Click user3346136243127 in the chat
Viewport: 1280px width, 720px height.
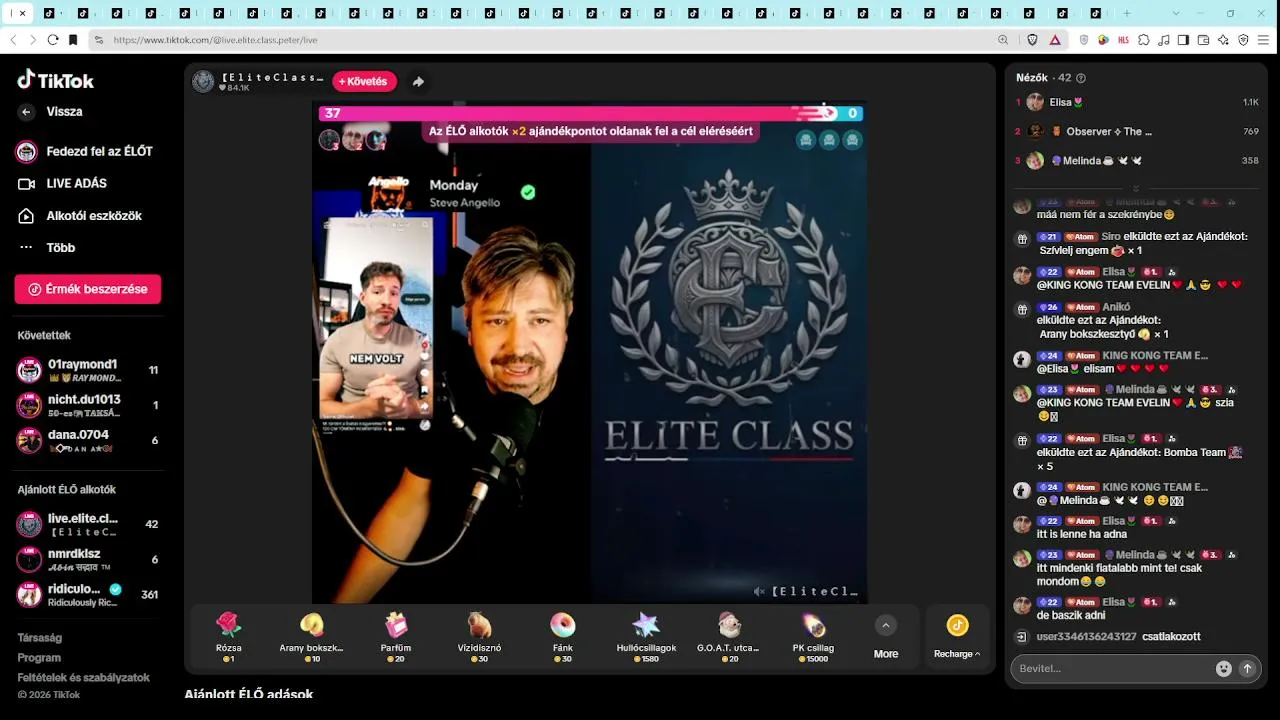tap(1087, 637)
